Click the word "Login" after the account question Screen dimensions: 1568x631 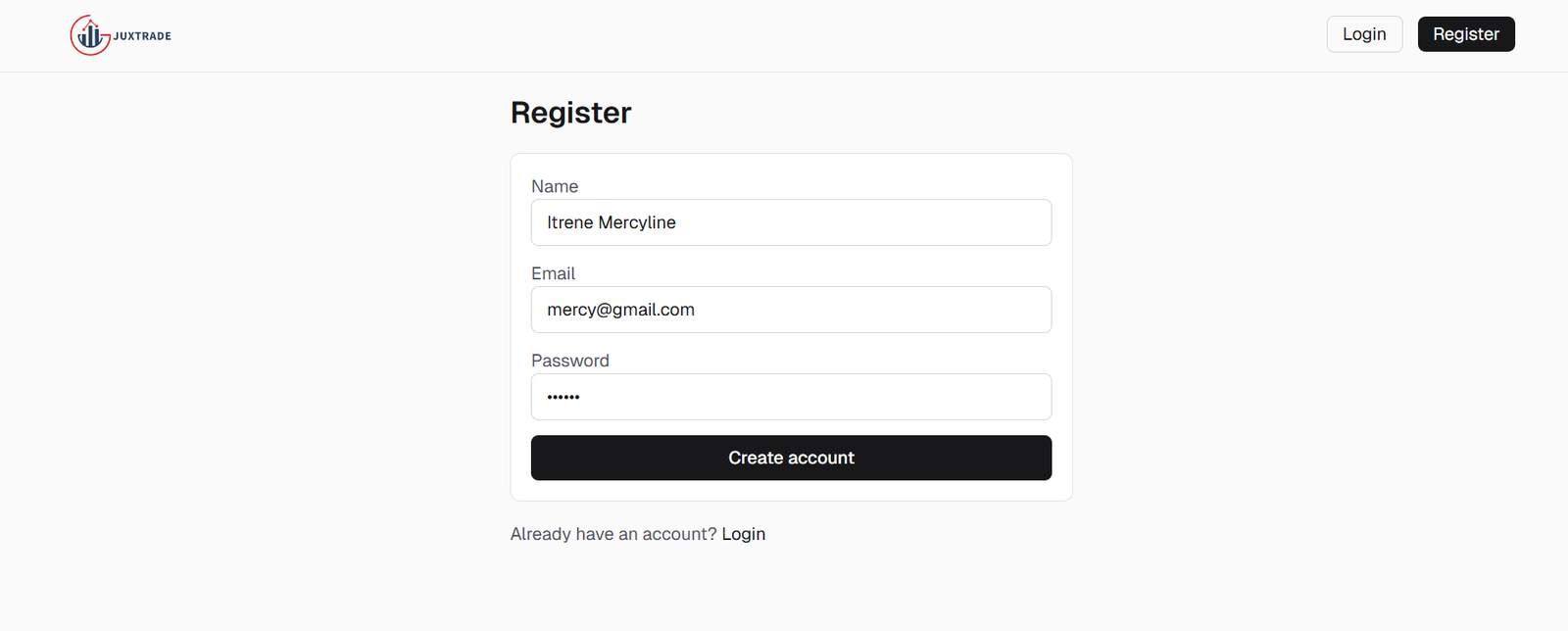[744, 534]
